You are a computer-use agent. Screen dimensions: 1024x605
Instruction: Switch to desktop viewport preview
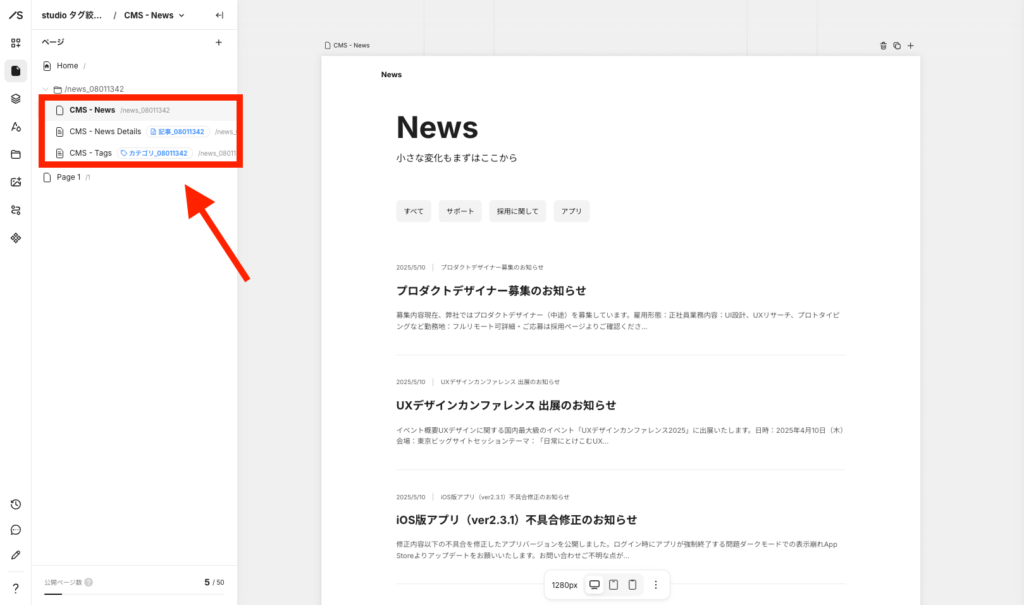[594, 585]
